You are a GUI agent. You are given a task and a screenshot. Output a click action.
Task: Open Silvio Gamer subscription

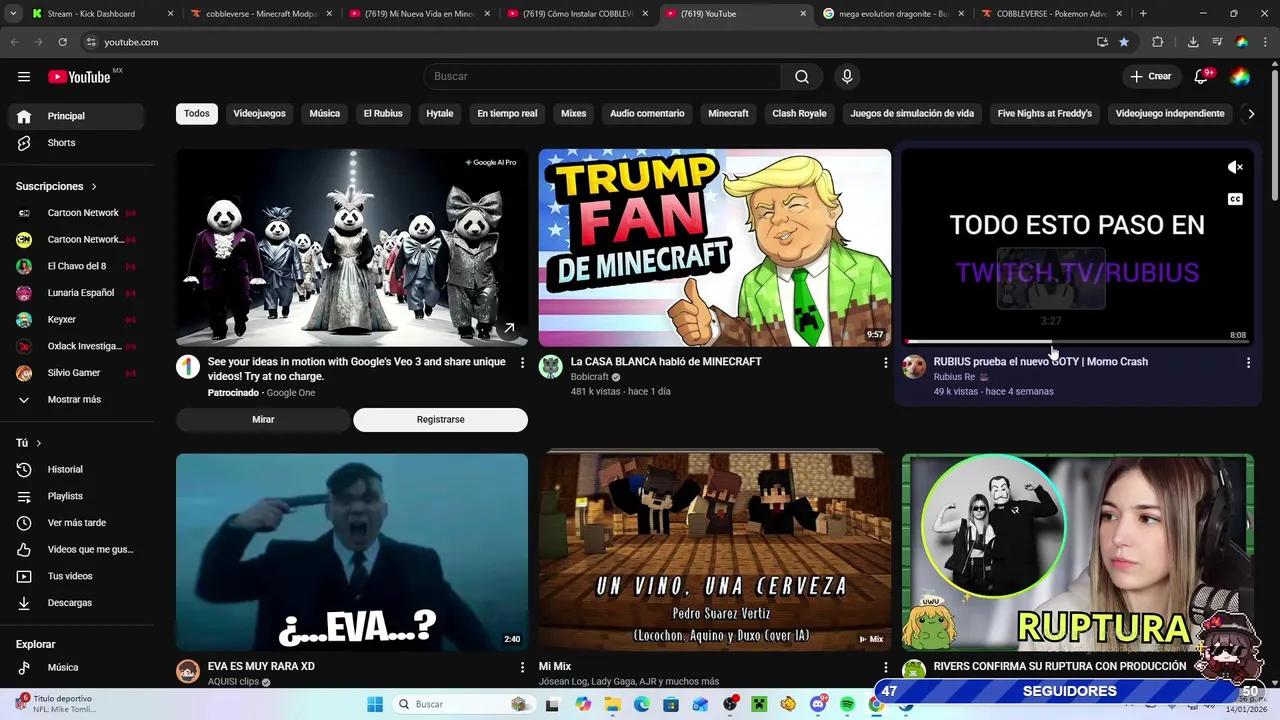(x=77, y=373)
